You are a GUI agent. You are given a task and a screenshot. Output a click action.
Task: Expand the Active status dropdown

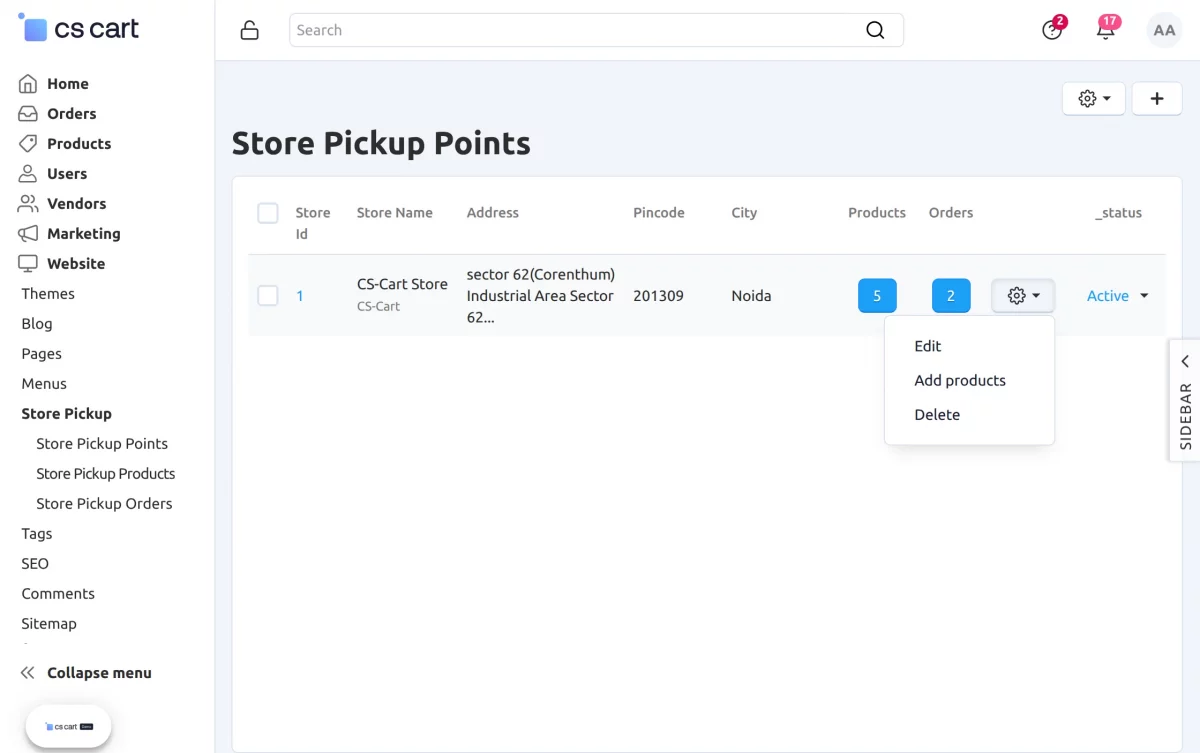pyautogui.click(x=1118, y=296)
